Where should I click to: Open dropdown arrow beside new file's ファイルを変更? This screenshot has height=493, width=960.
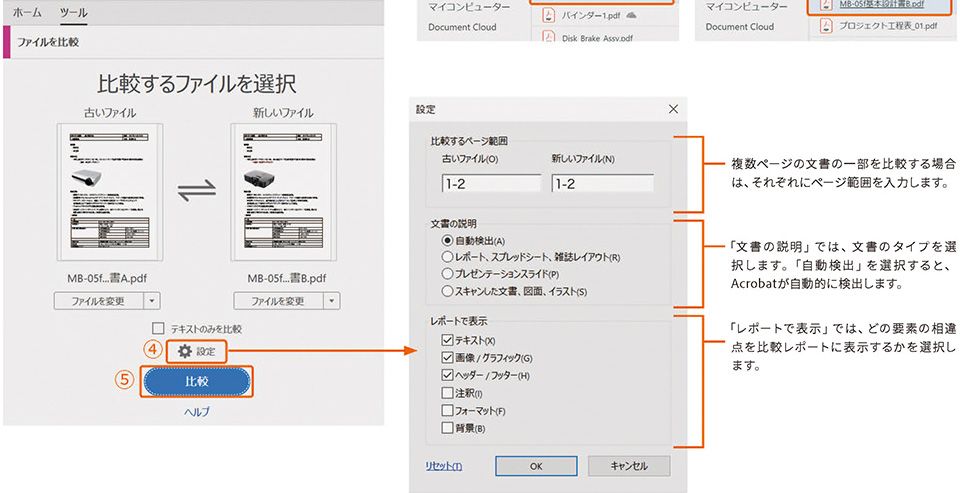pos(332,301)
